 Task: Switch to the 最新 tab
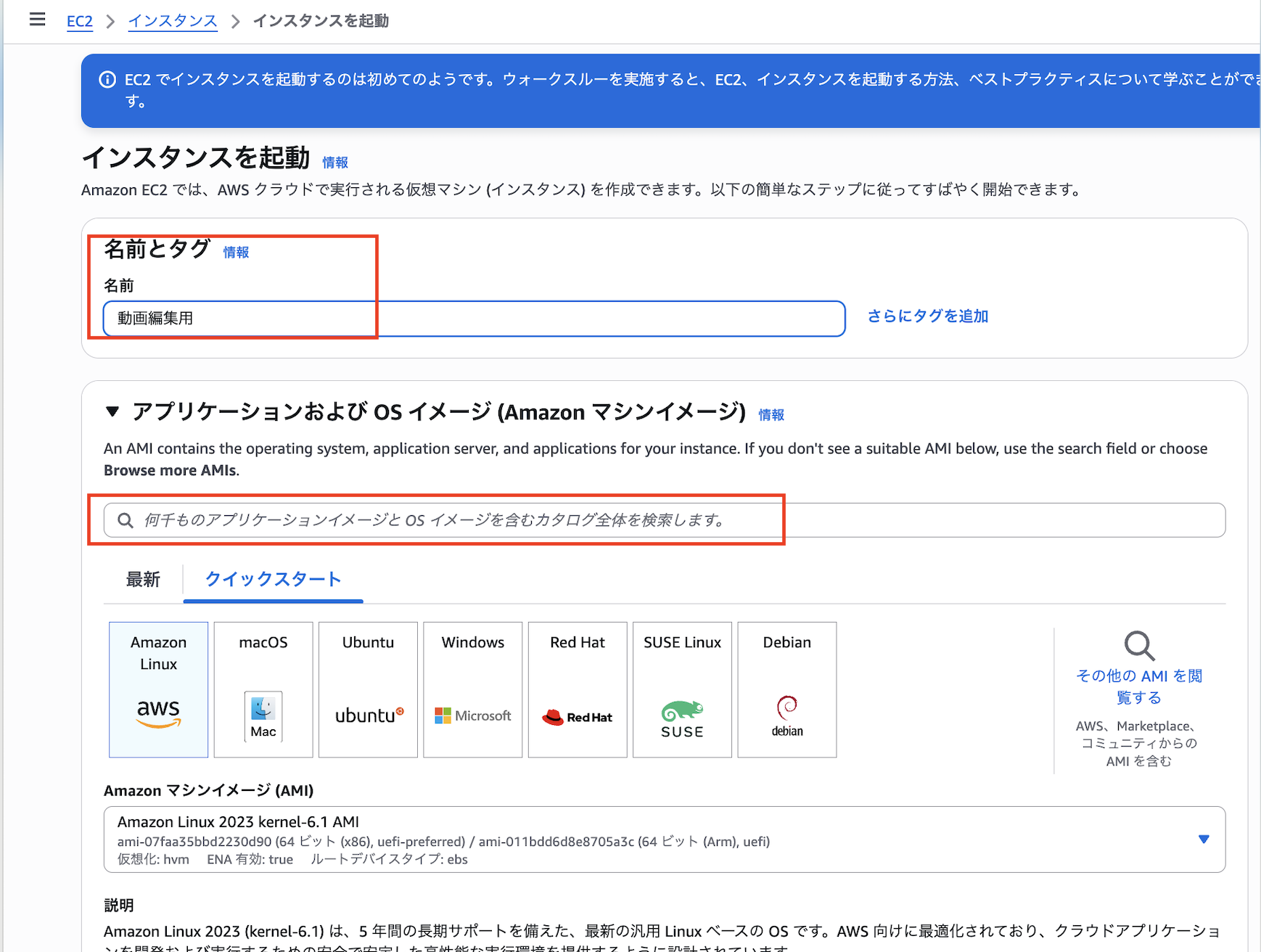pos(143,579)
